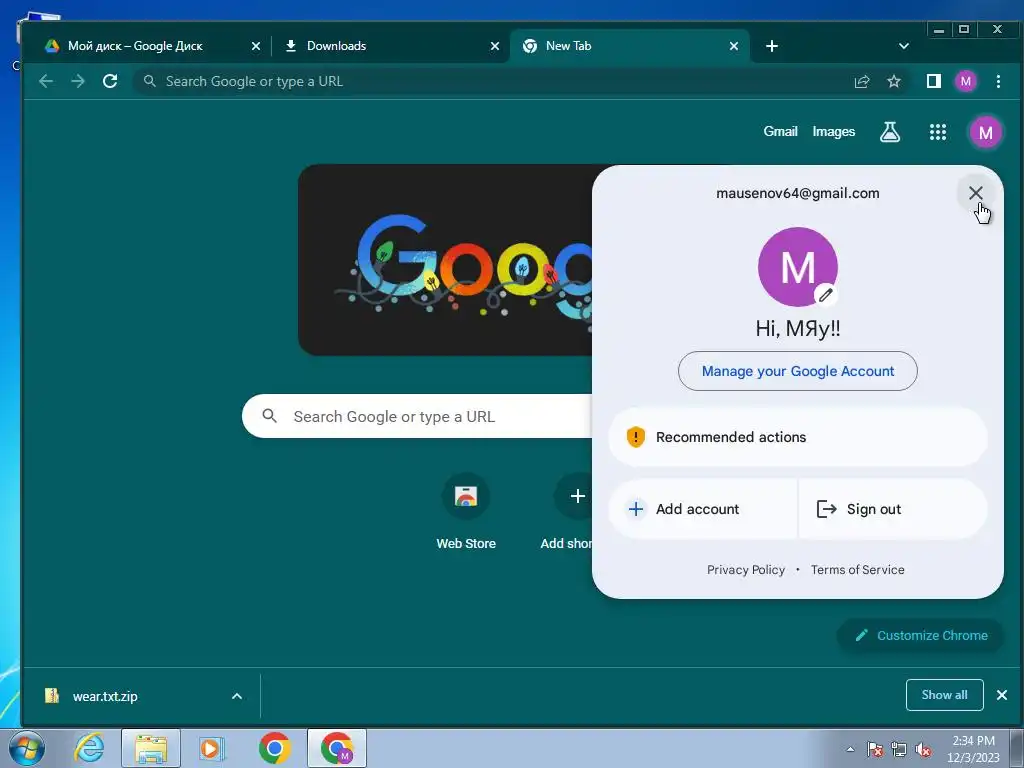
Task: Open Terms of Service link
Action: tap(857, 569)
